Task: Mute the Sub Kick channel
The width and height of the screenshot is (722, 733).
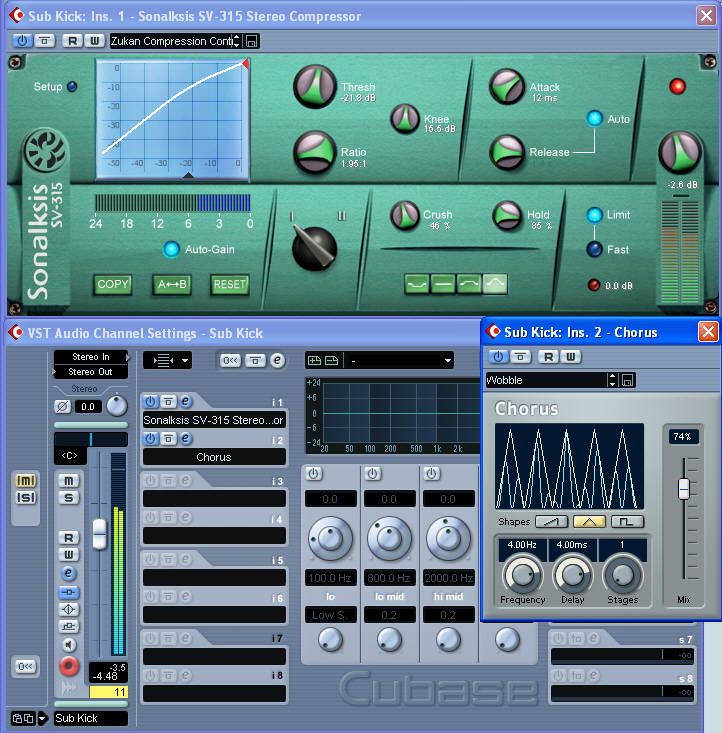Action: point(68,481)
